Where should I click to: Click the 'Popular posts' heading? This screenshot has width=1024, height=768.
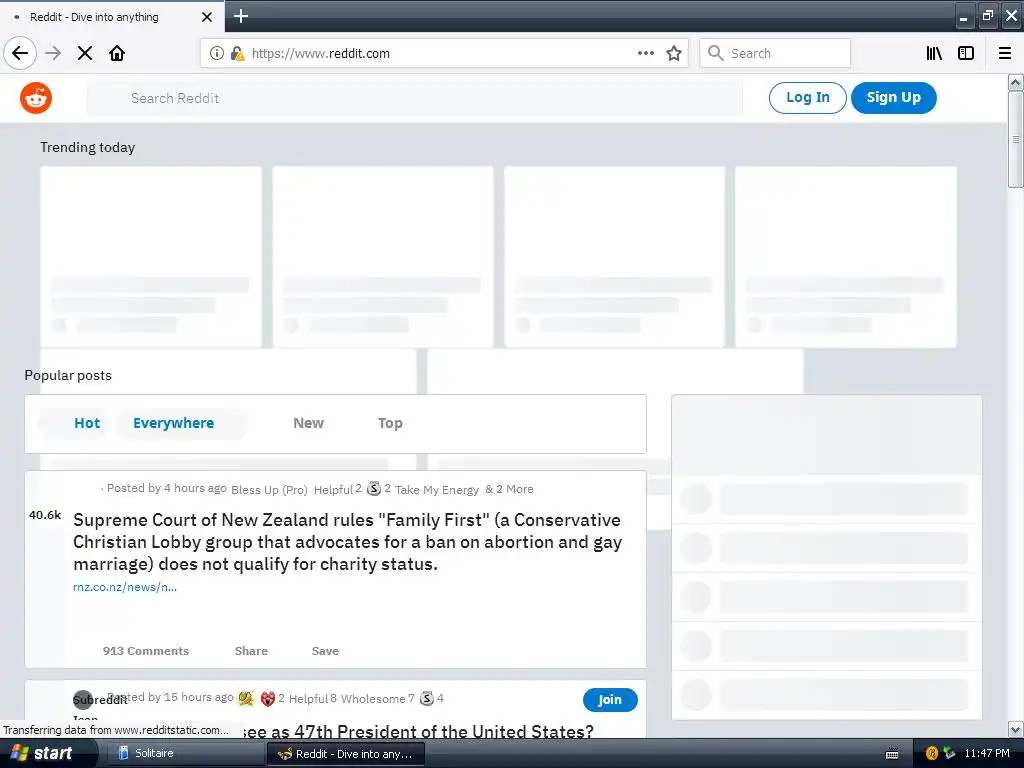pyautogui.click(x=68, y=376)
